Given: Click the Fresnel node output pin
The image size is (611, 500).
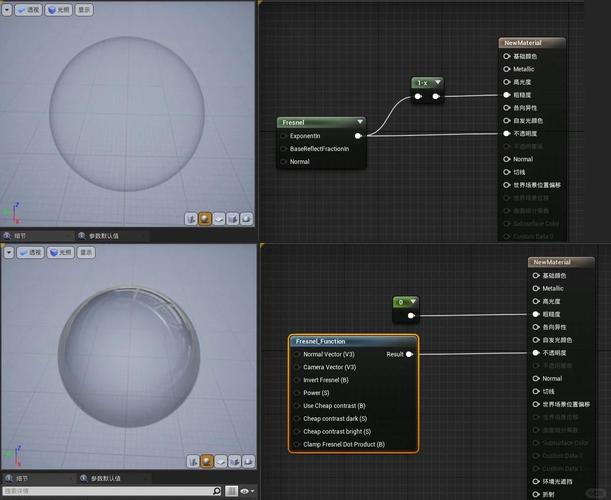Looking at the screenshot, I should coord(358,136).
